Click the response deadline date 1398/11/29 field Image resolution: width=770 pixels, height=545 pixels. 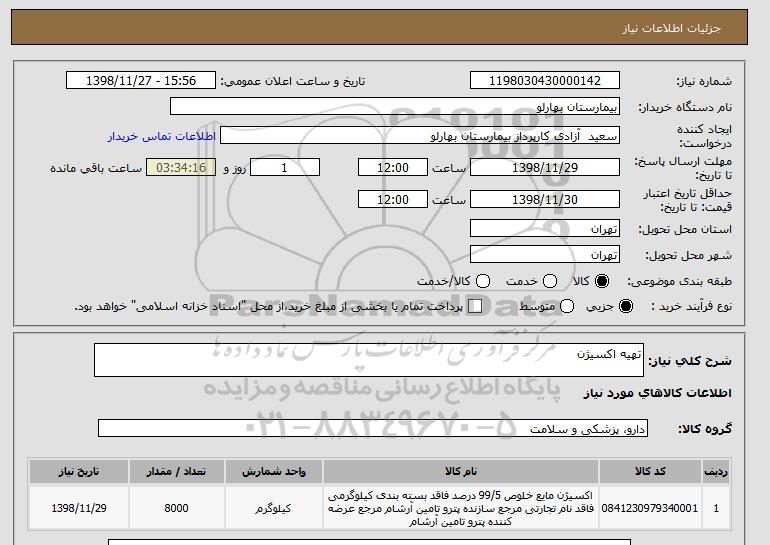545,167
